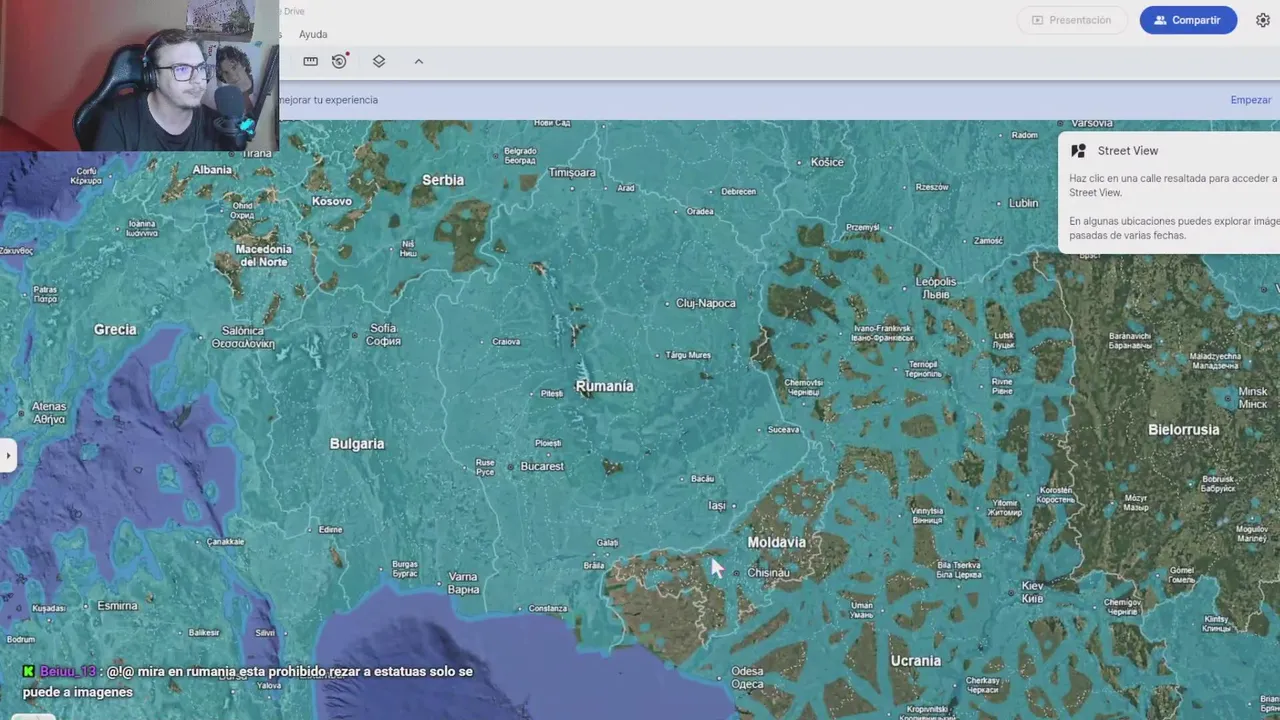This screenshot has height=720, width=1280.
Task: Select the Debrecen city label
Action: (x=739, y=192)
